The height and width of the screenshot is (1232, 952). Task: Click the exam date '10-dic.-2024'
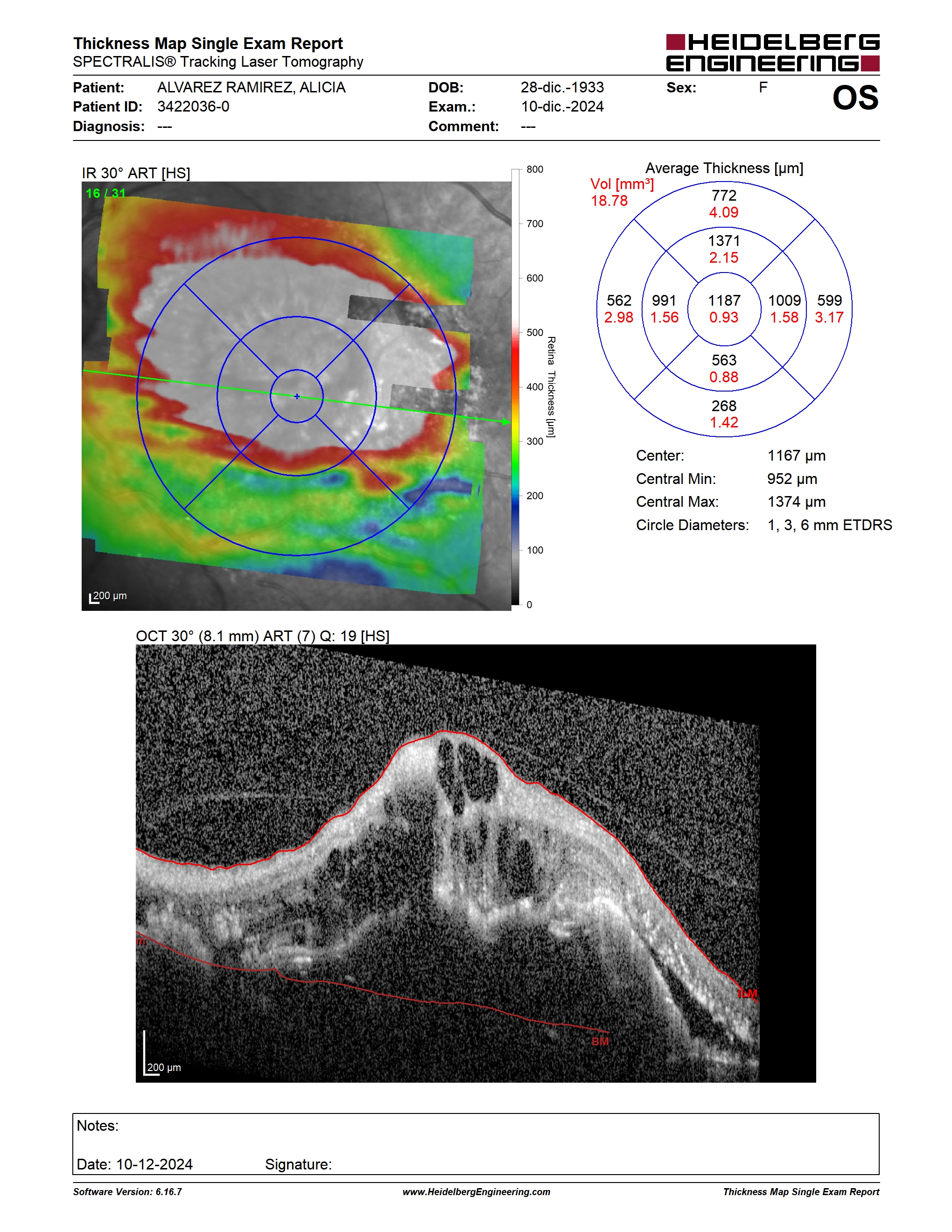click(562, 106)
